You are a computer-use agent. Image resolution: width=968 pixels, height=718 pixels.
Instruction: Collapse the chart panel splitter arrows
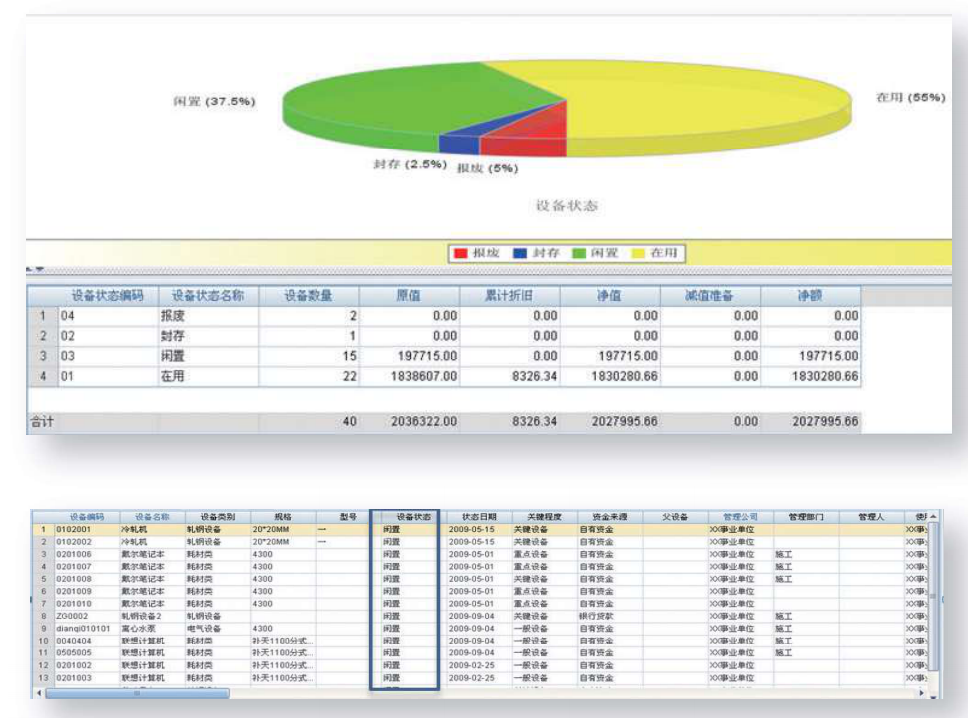35,270
